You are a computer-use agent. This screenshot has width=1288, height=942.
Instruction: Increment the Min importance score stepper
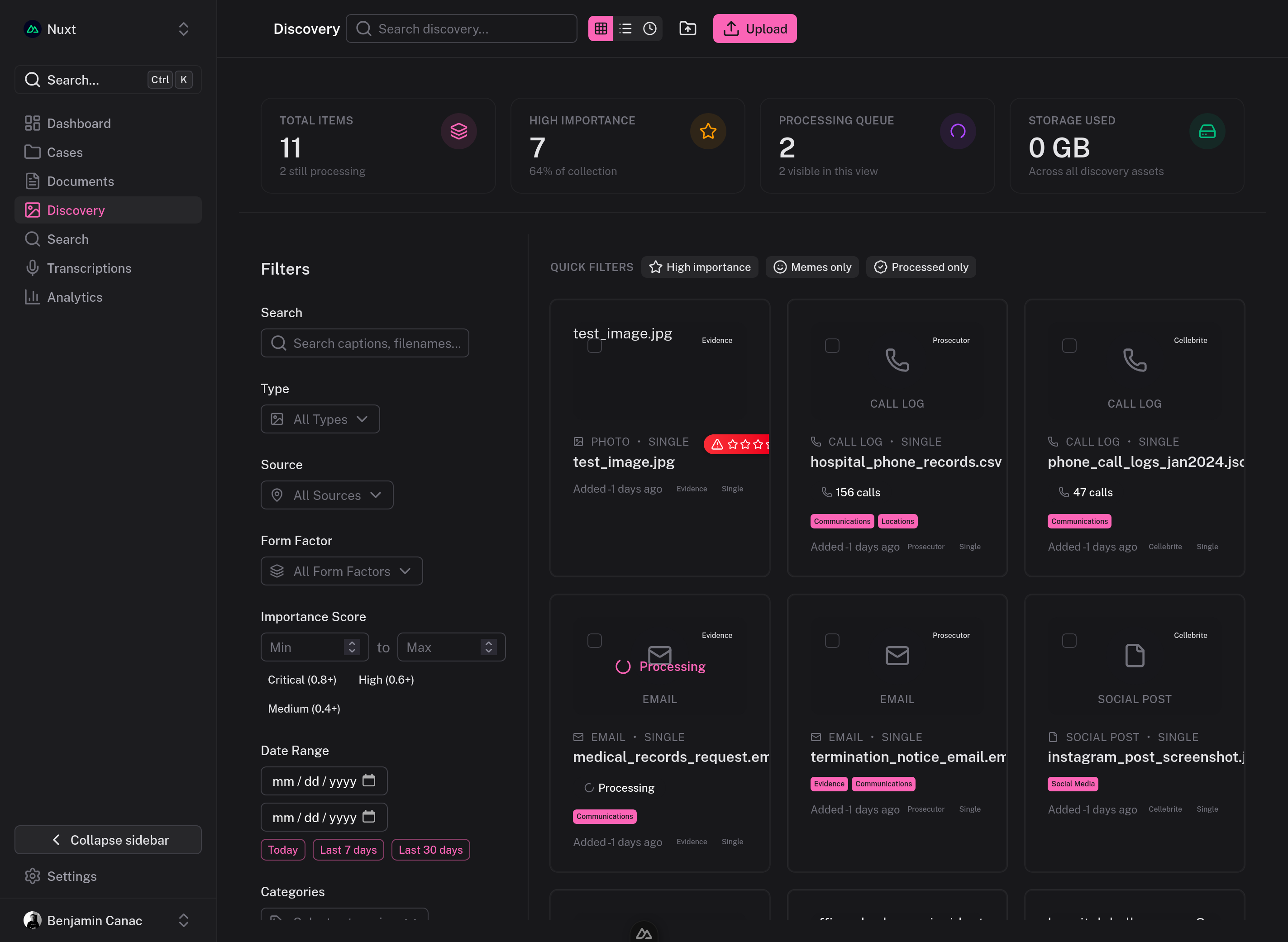click(352, 643)
